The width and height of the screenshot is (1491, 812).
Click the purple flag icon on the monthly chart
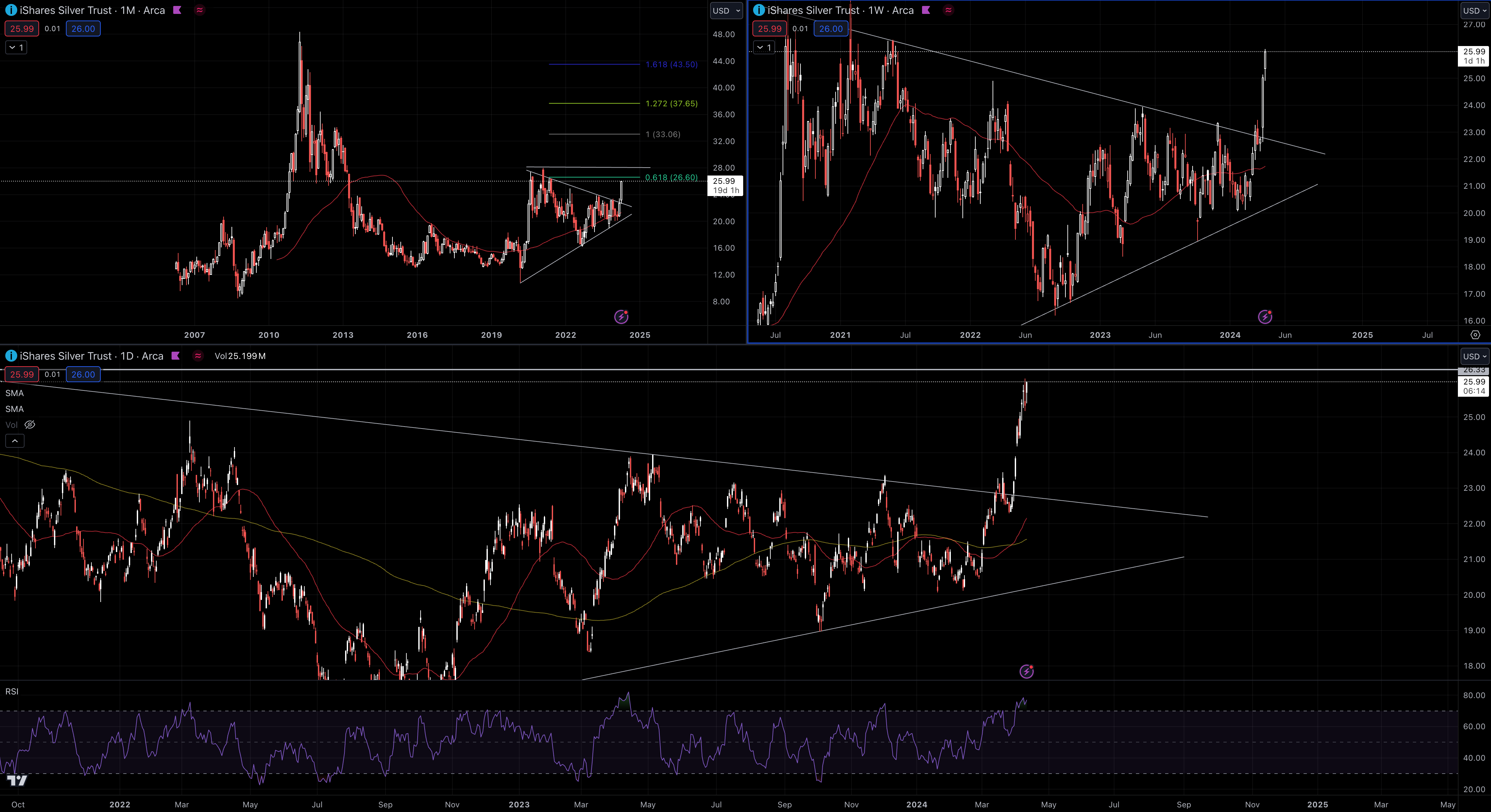[177, 10]
